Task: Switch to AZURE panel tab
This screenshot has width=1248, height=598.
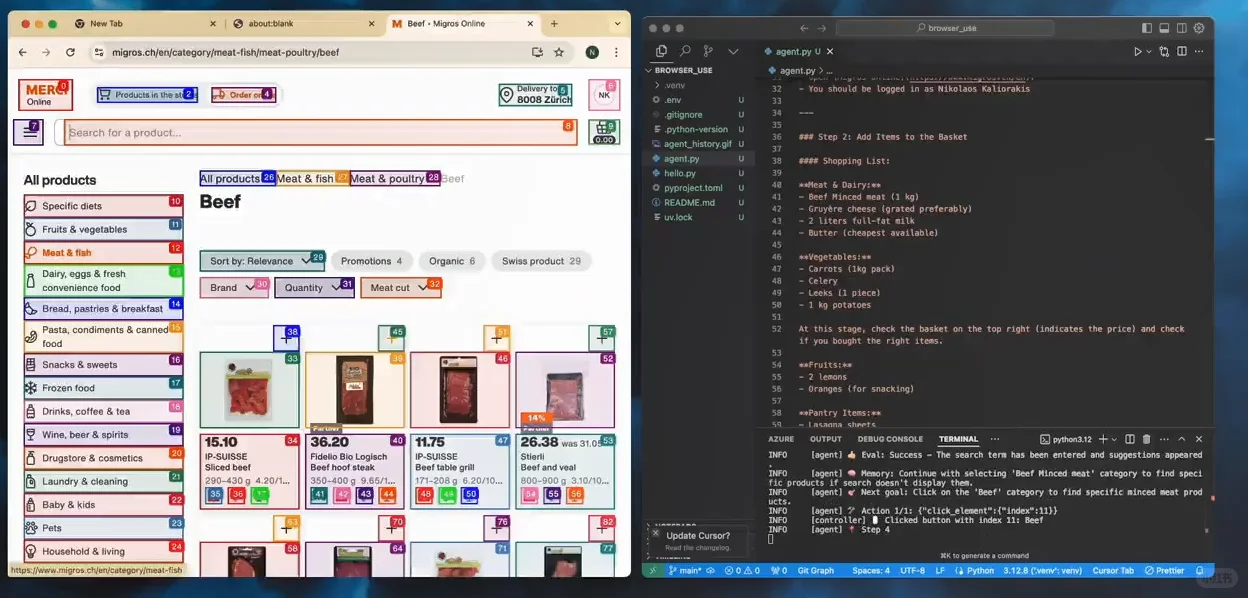Action: 781,439
